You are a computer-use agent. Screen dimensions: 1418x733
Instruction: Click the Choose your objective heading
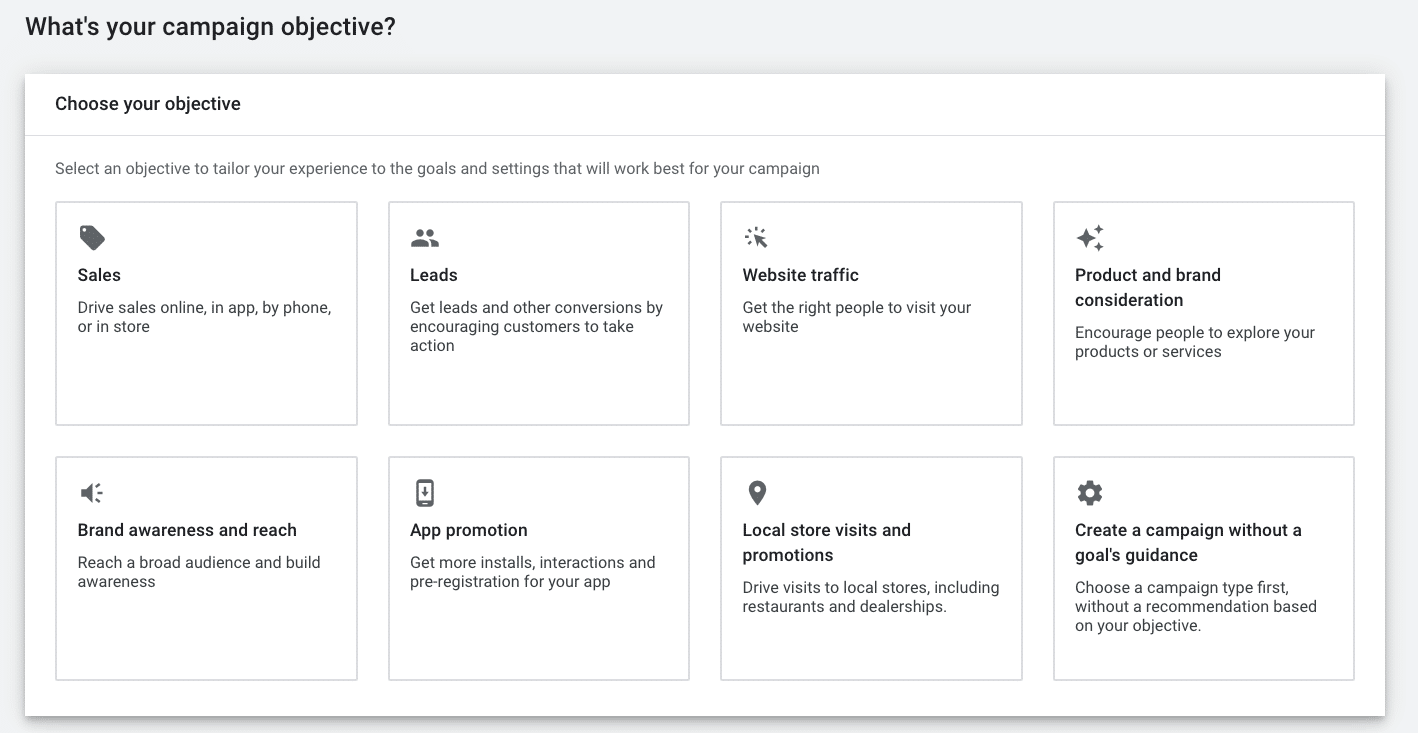tap(147, 103)
